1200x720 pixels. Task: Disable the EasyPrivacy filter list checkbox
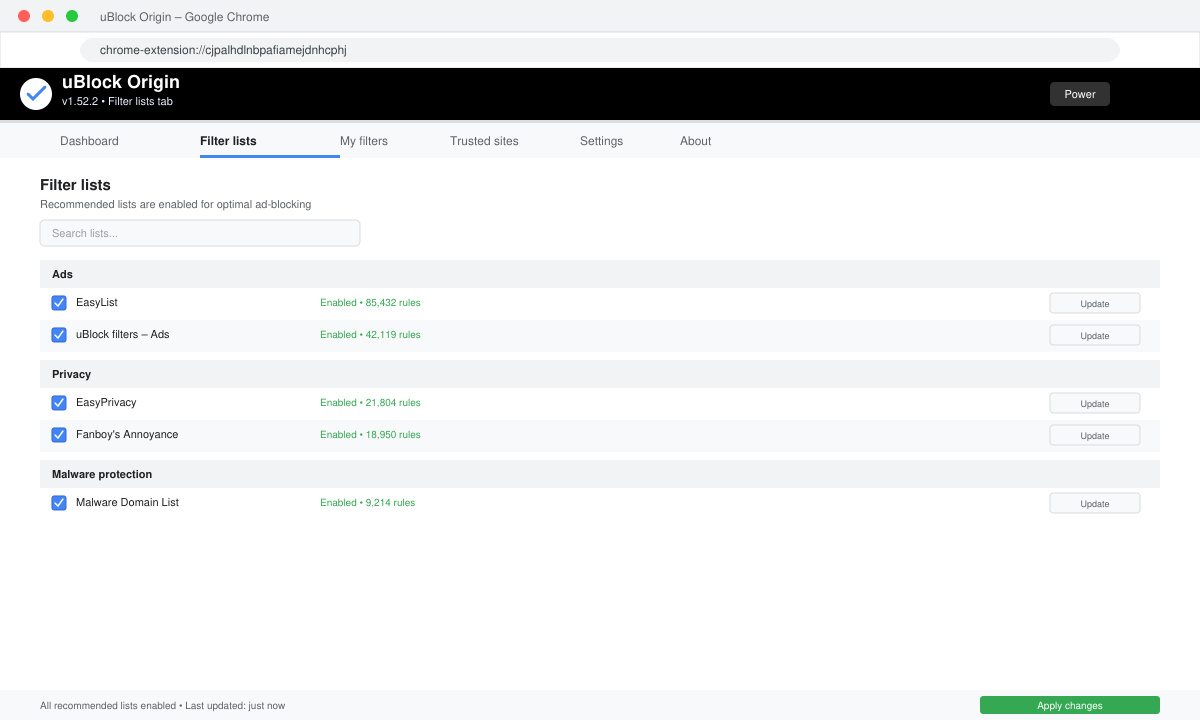pyautogui.click(x=59, y=403)
